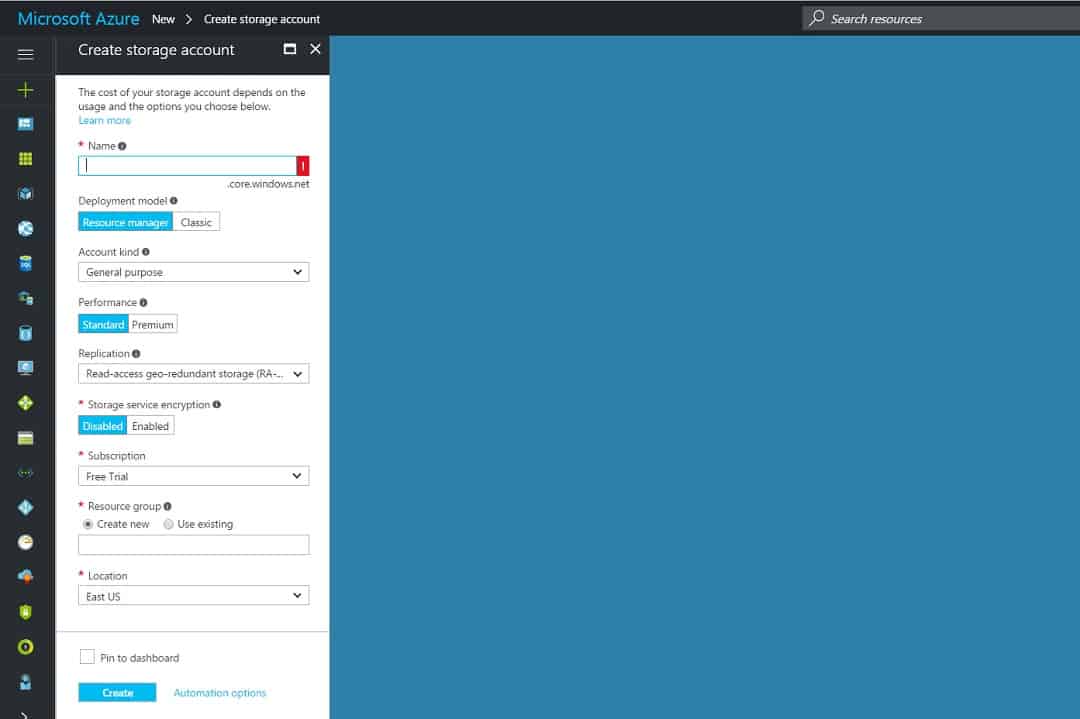Viewport: 1080px width, 719px height.
Task: Open Azure Active Directory blue diamond icon
Action: tap(25, 508)
